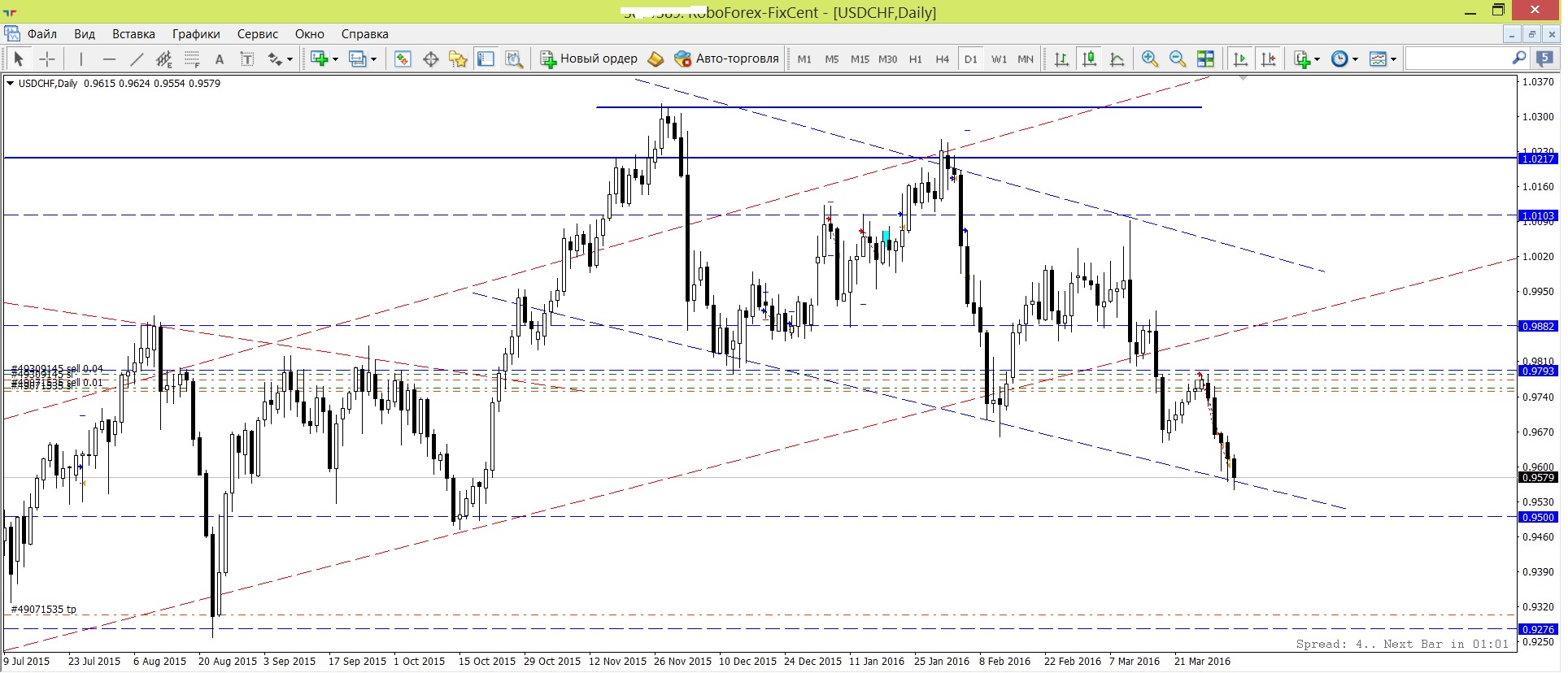
Task: Open the Вставка menu
Action: [x=133, y=34]
